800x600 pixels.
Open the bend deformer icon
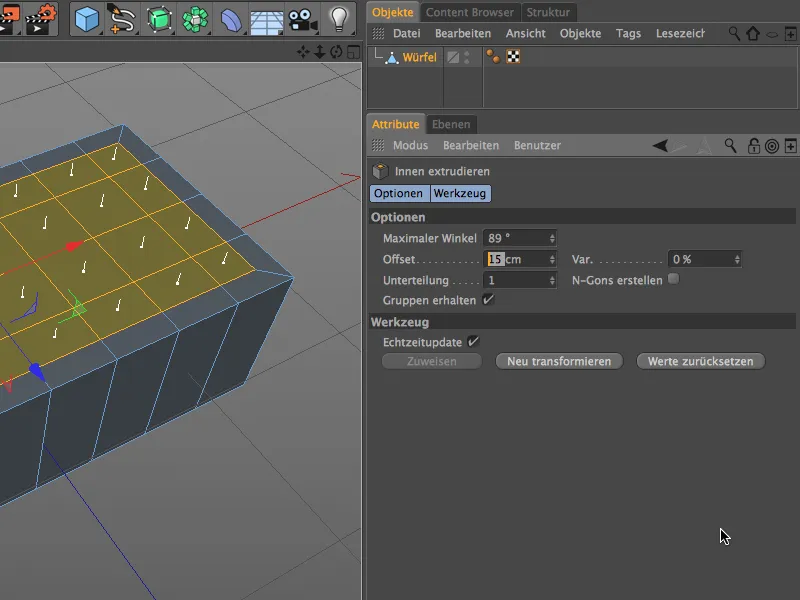231,20
